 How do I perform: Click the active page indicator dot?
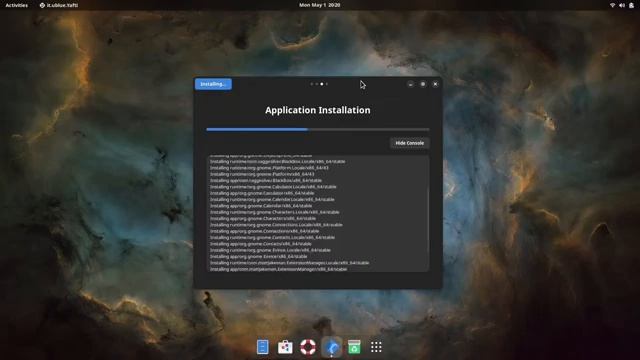(x=322, y=84)
